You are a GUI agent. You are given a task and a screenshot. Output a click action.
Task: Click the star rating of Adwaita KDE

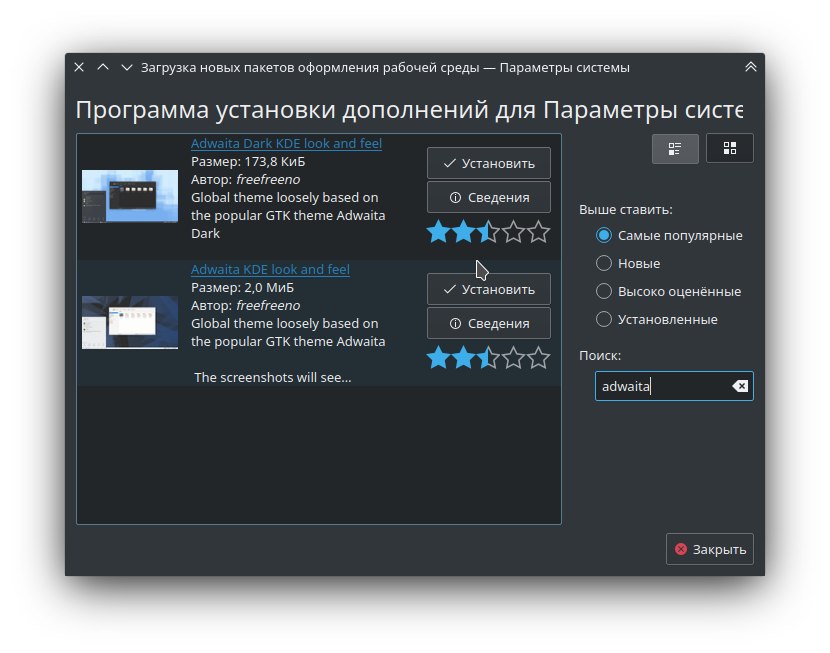[489, 358]
